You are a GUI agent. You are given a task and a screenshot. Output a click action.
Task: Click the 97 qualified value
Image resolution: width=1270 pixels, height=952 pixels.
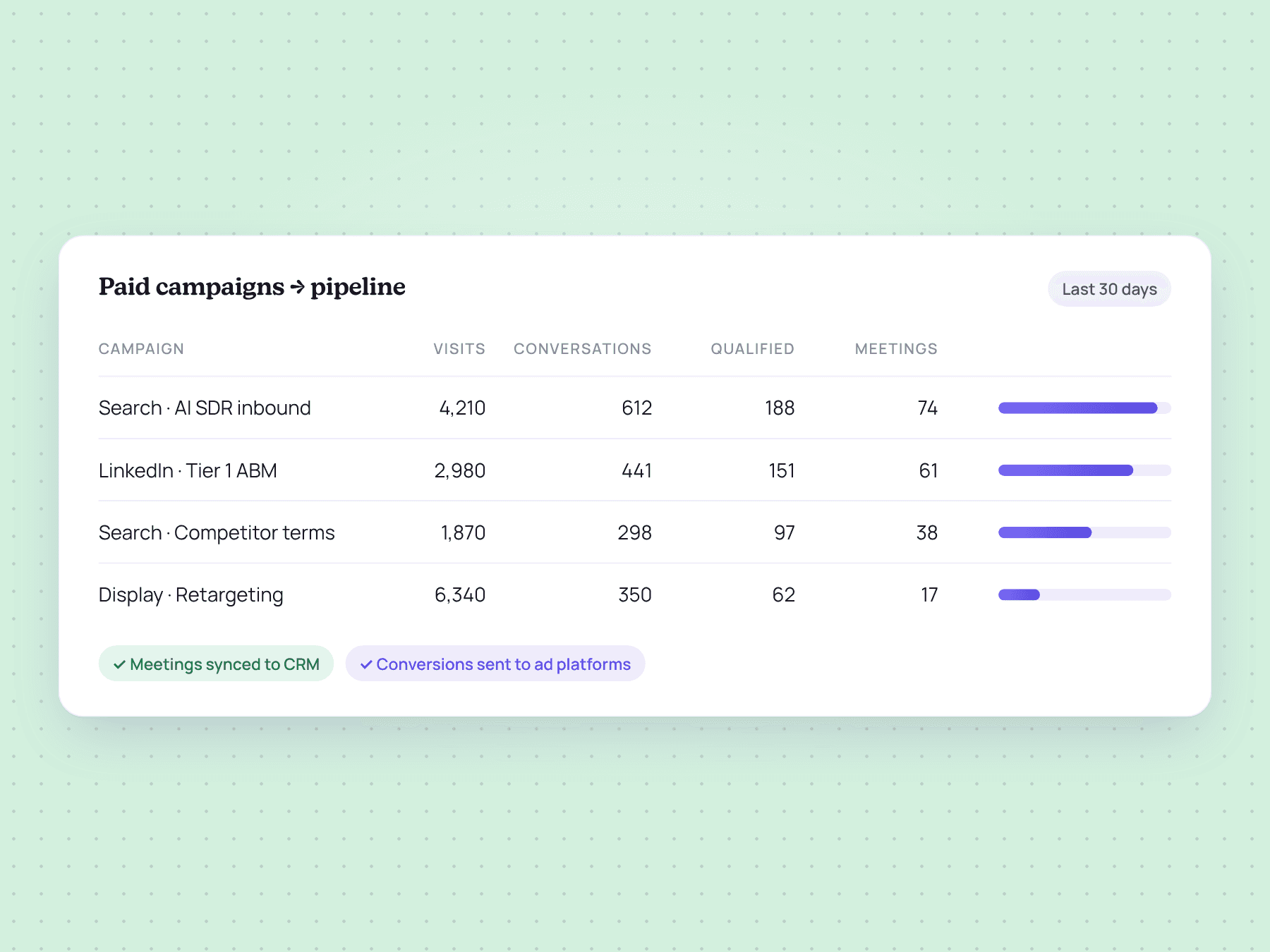coord(785,533)
